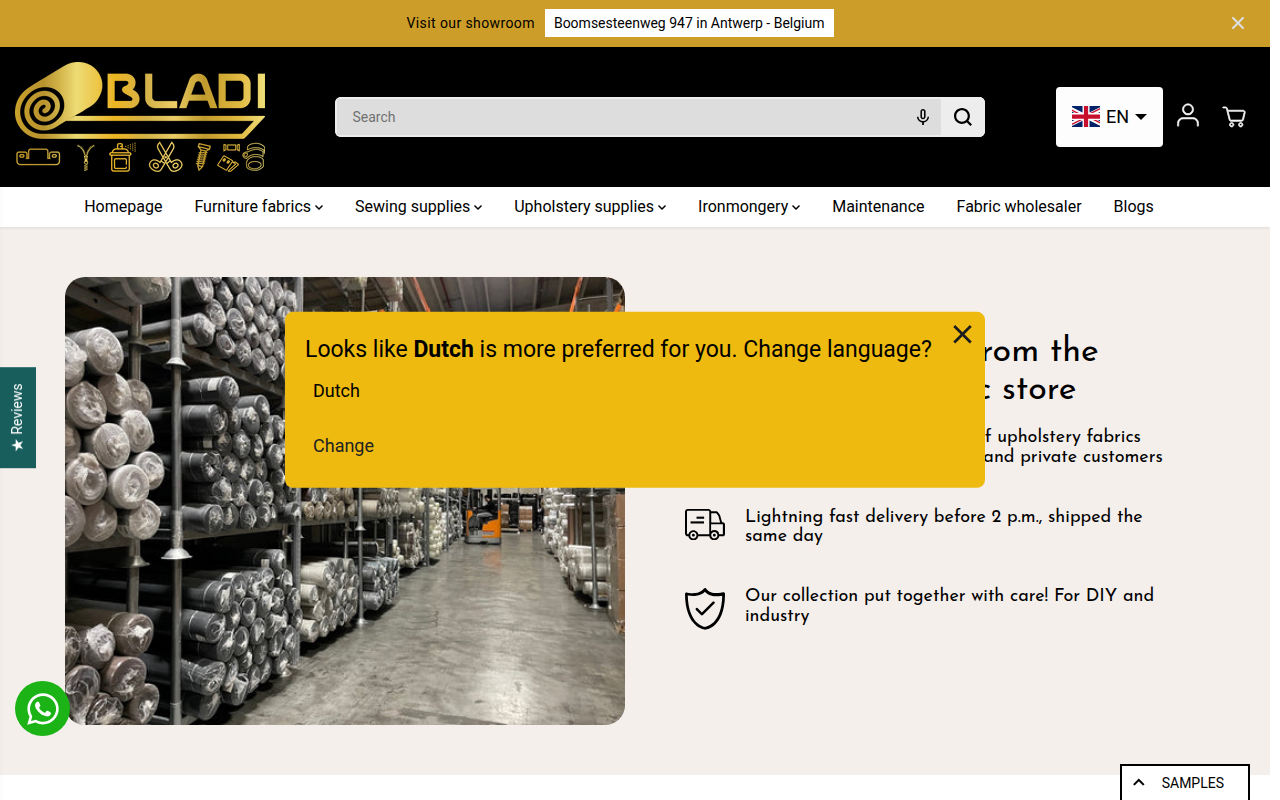Click the delivery truck icon

705,524
